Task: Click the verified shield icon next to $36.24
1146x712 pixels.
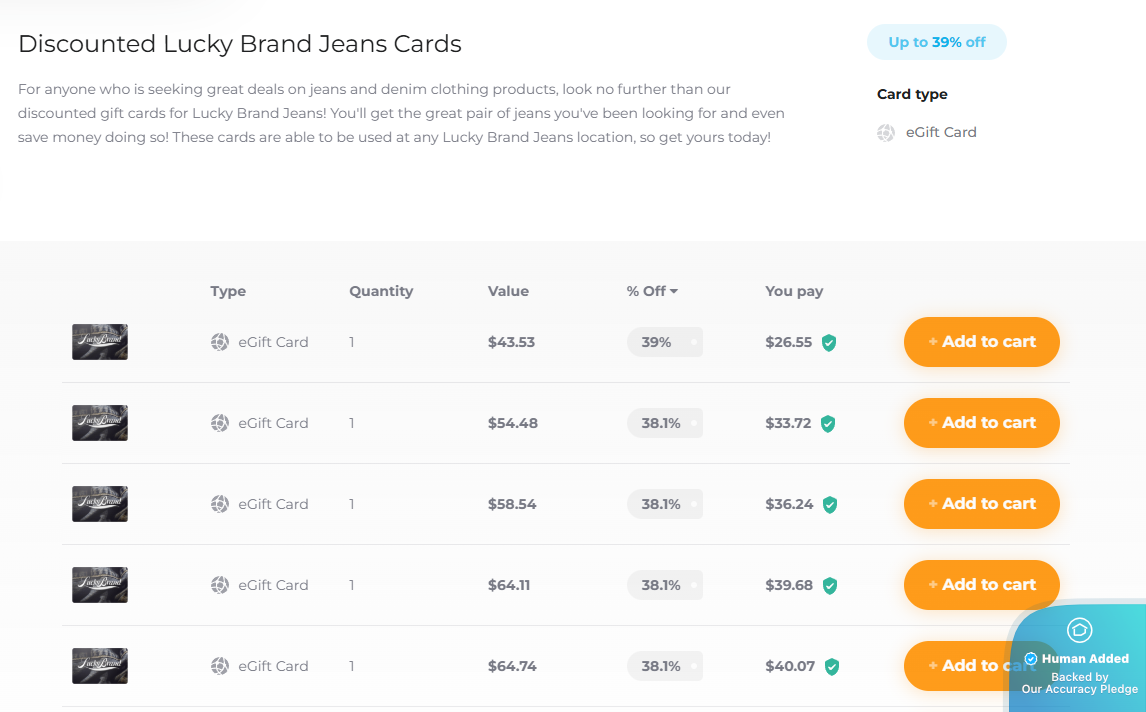Action: tap(829, 504)
